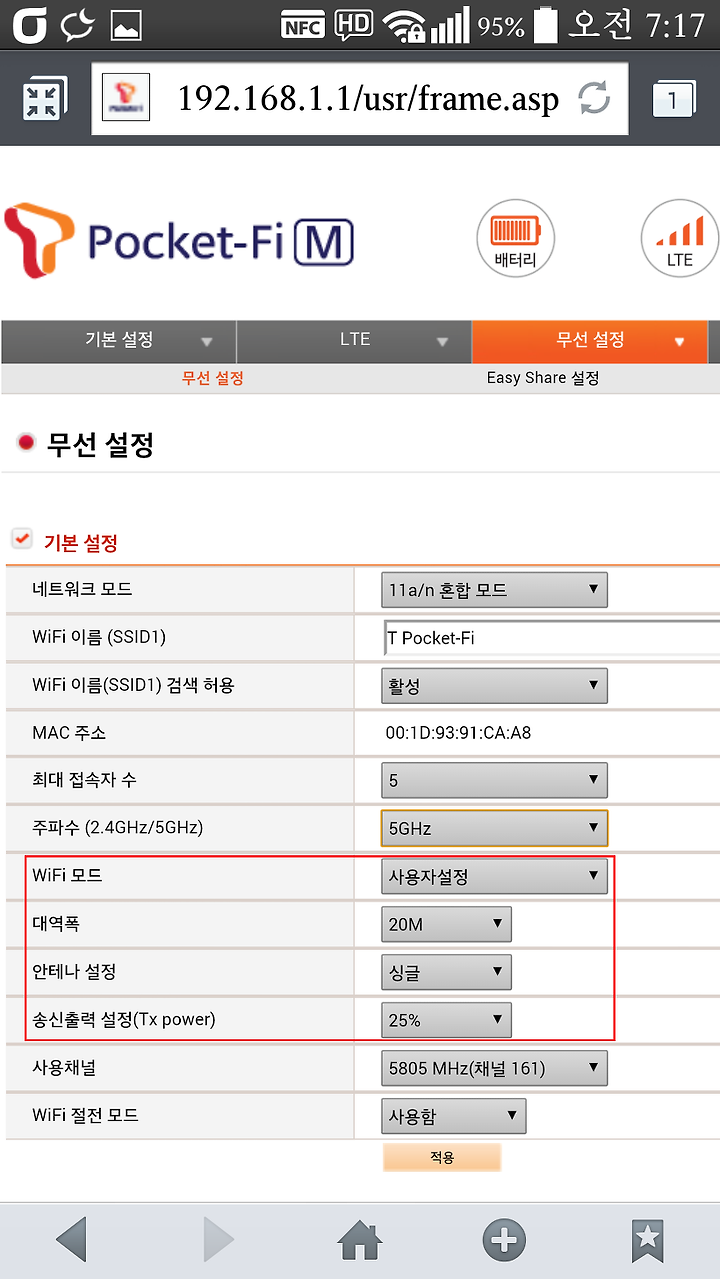Open the 무선 설정 top menu
Viewport: 720px width, 1279px height.
click(x=590, y=341)
